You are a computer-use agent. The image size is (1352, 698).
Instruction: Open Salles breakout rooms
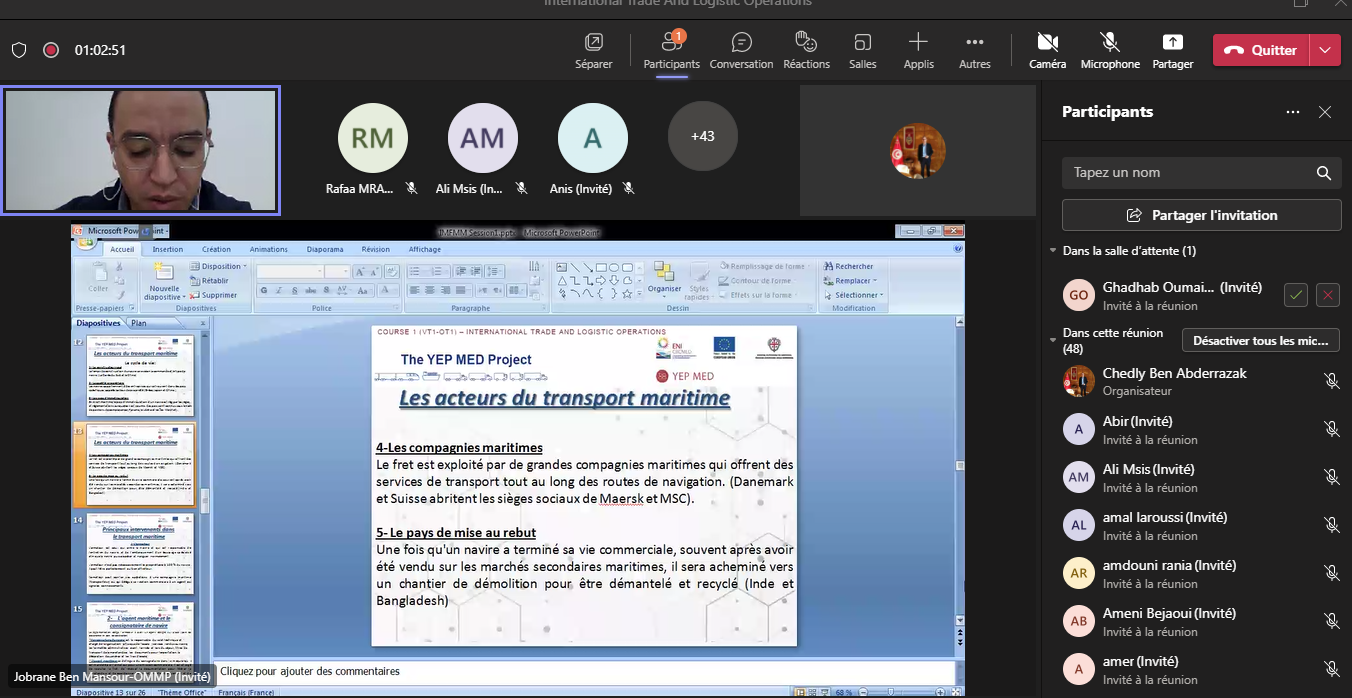[x=862, y=50]
